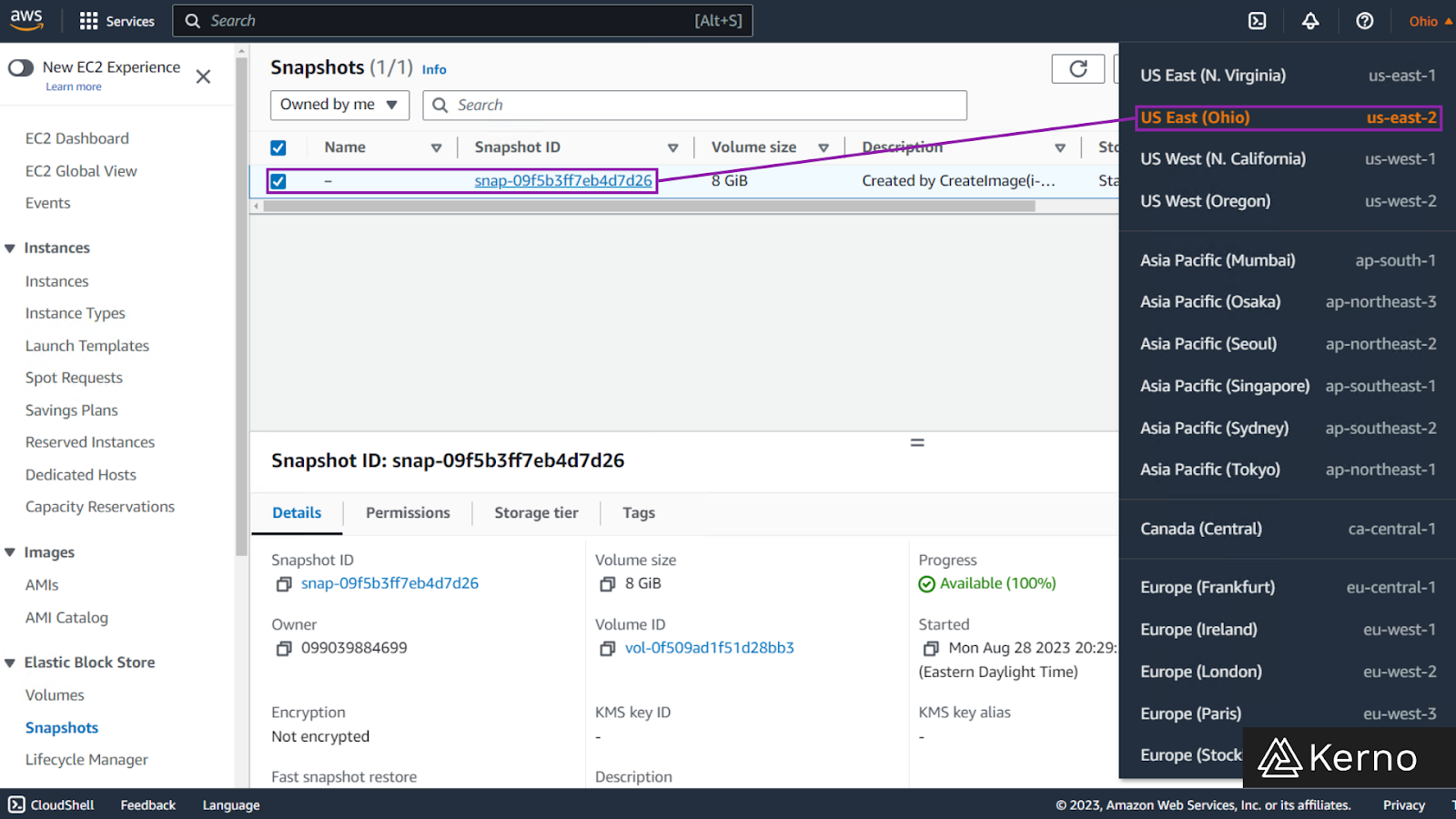
Task: Select Asia Pacific (Tokyo) region
Action: [x=1288, y=470]
